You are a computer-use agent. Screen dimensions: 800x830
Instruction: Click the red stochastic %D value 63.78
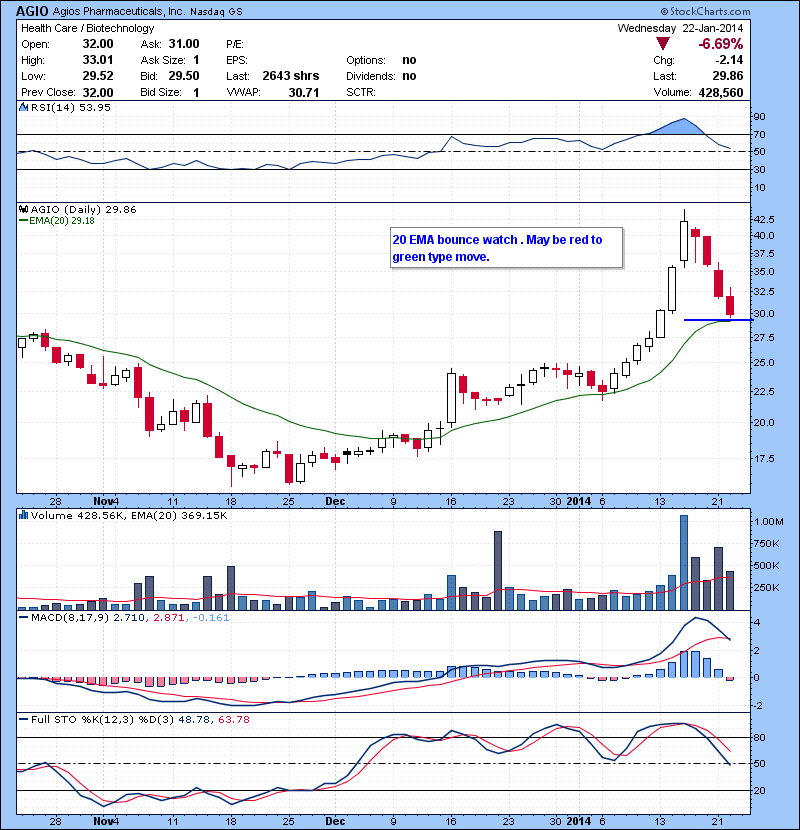click(x=233, y=719)
